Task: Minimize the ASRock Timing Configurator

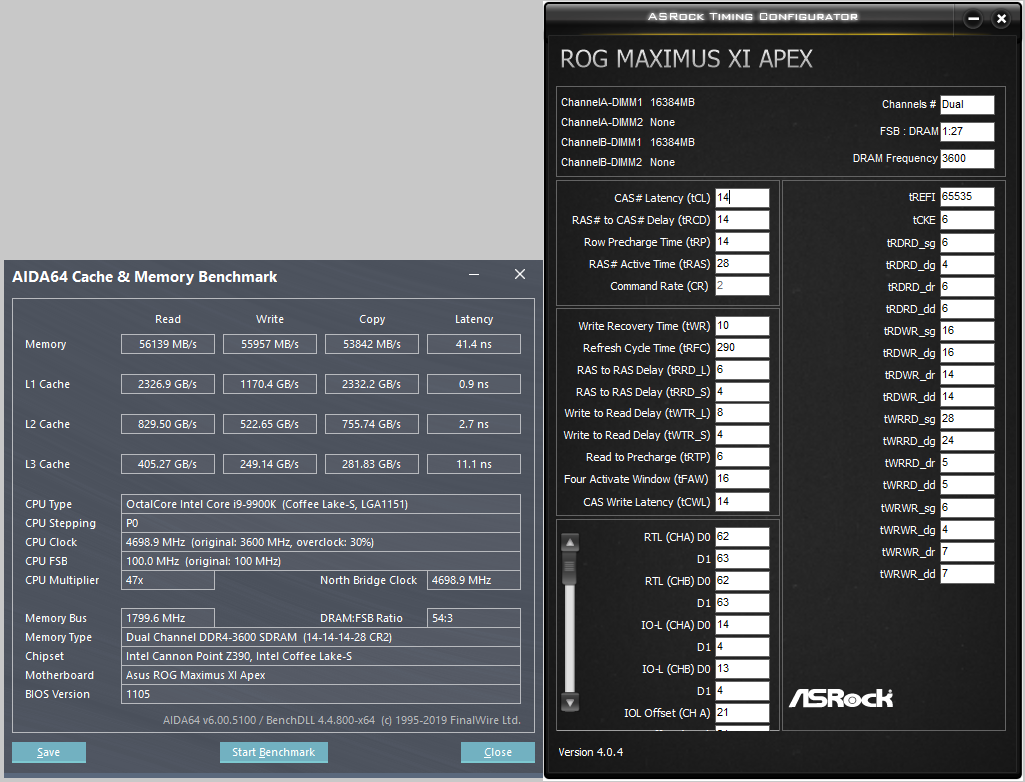Action: pos(973,19)
